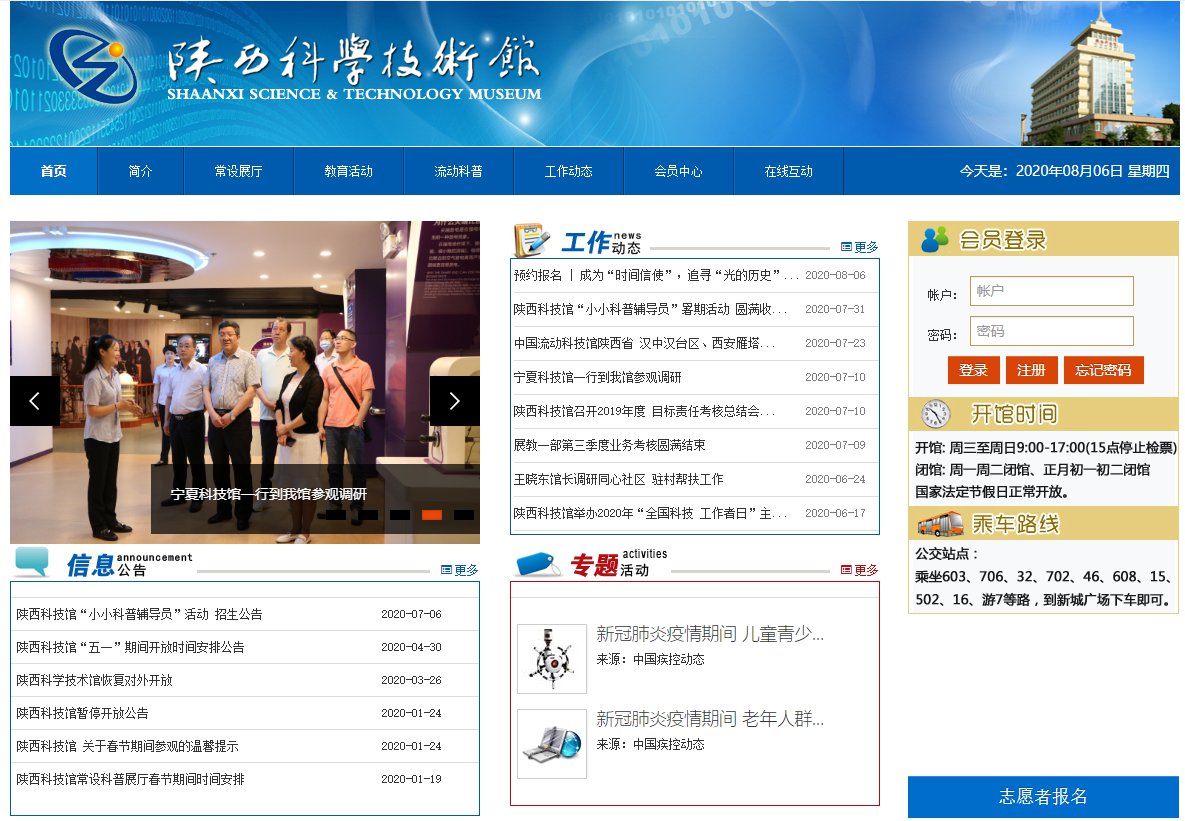Expand 更多 in the 专题活动 section

click(x=859, y=570)
